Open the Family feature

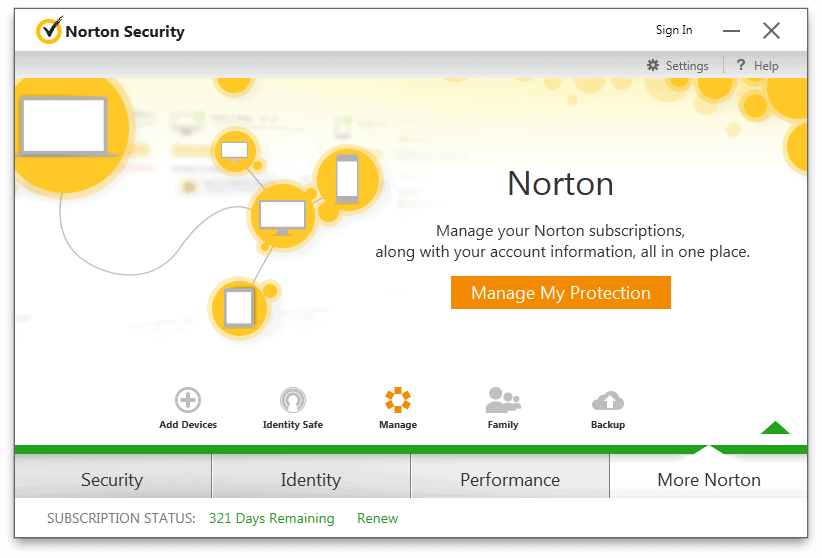503,400
